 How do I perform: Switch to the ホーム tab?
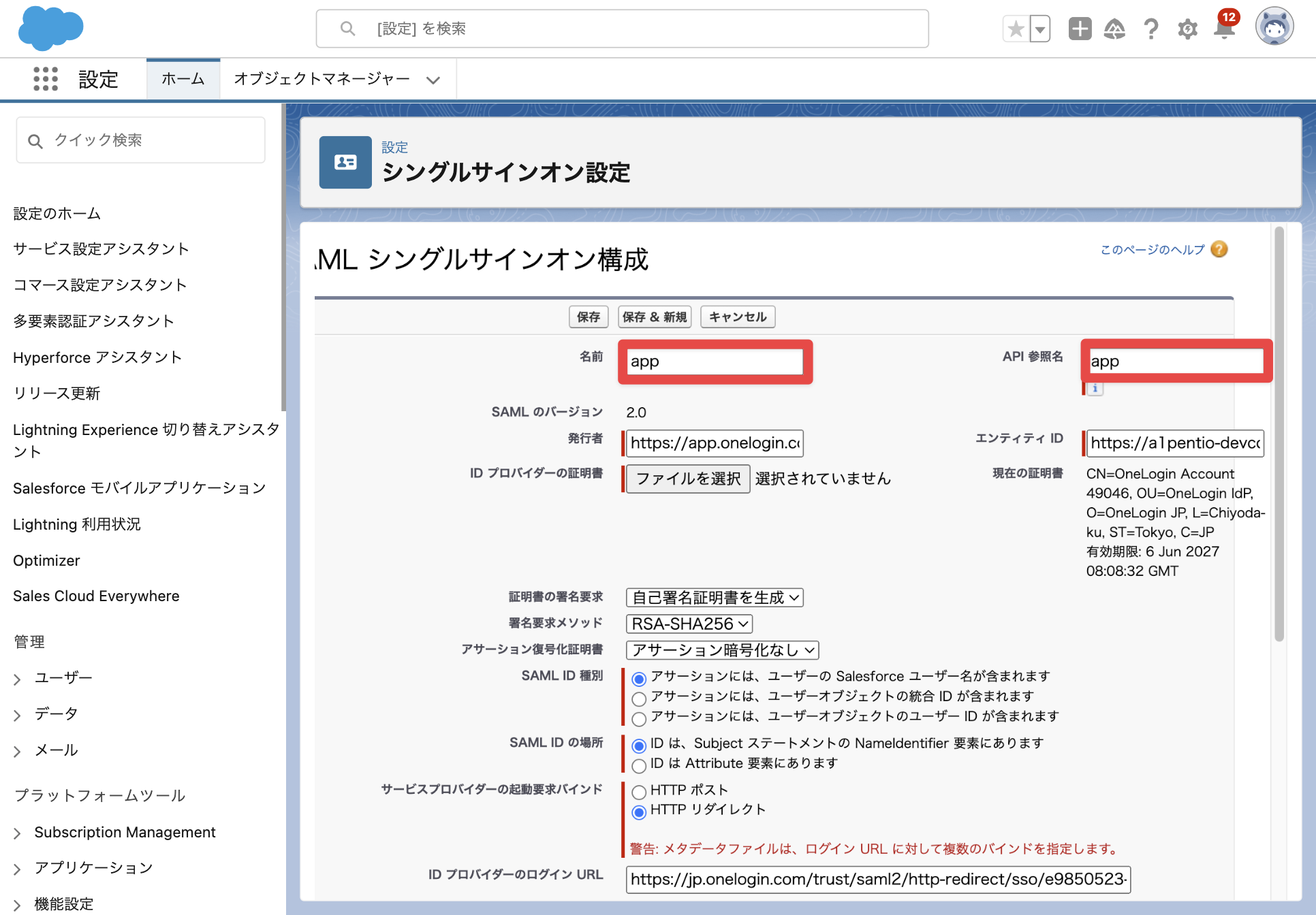(x=183, y=79)
